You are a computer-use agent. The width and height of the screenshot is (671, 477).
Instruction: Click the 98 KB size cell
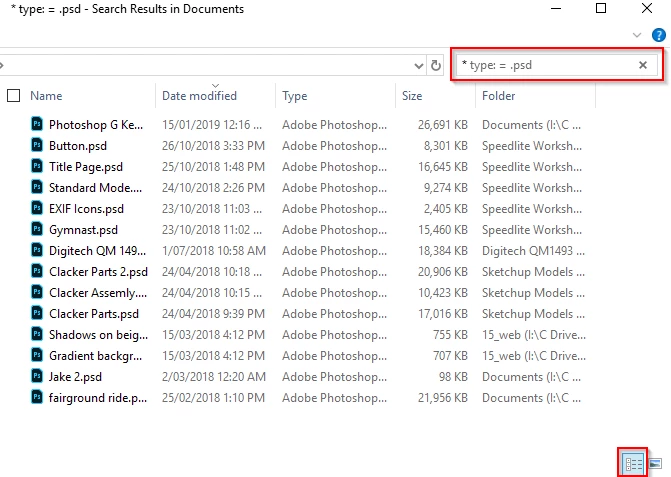(x=453, y=376)
